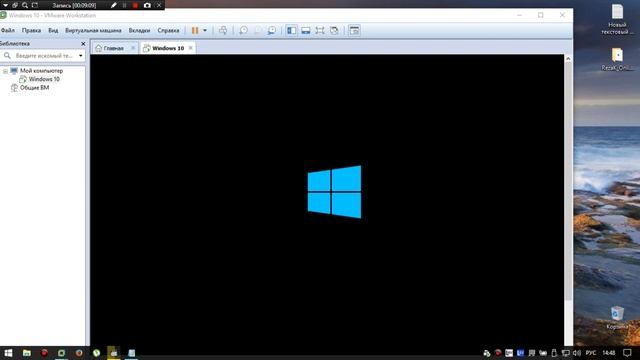The image size is (640, 360).
Task: Click Send Ctrl+Alt+Del toolbar icon
Action: tap(223, 31)
